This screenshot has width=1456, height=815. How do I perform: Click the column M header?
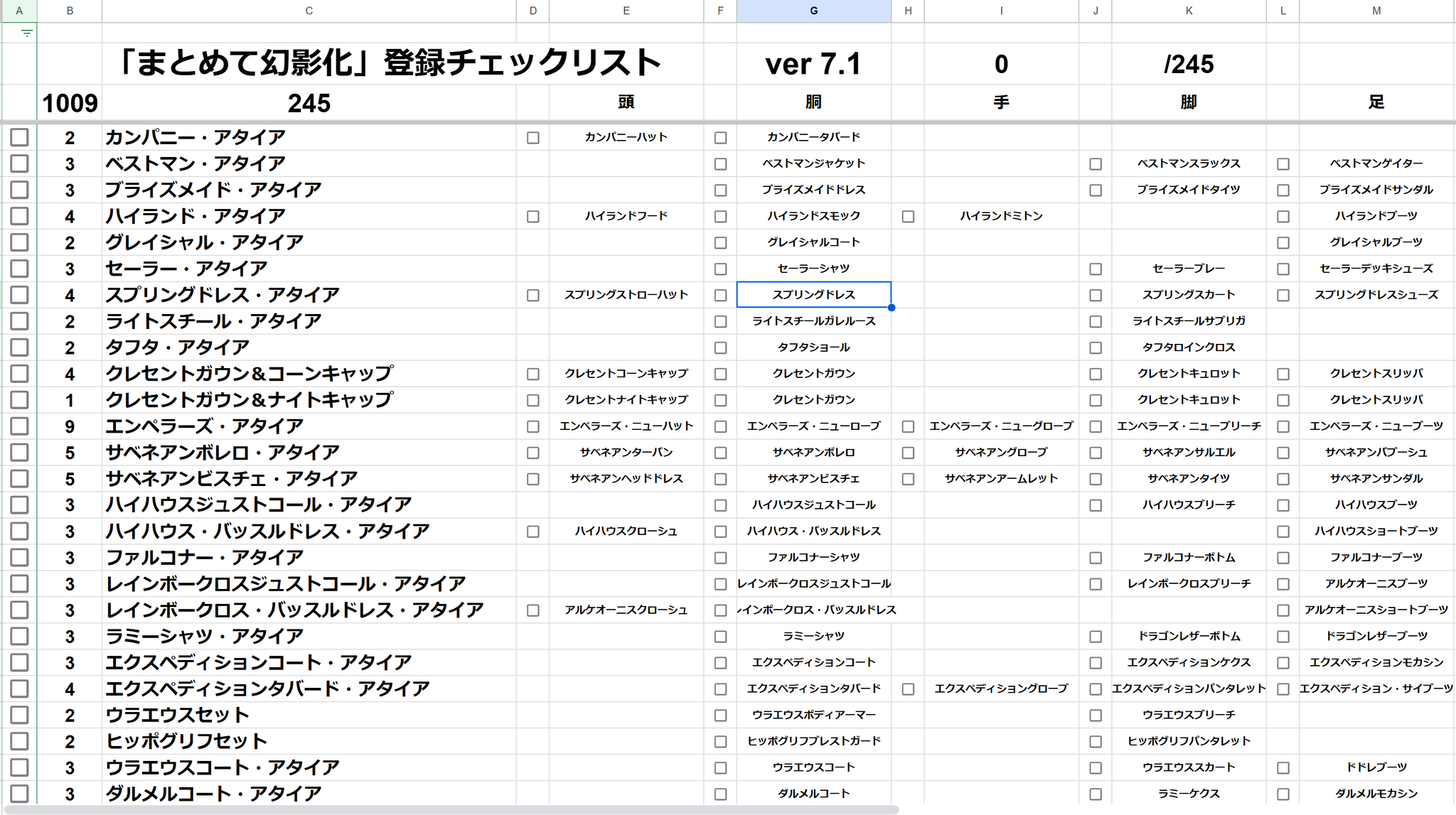click(1376, 11)
